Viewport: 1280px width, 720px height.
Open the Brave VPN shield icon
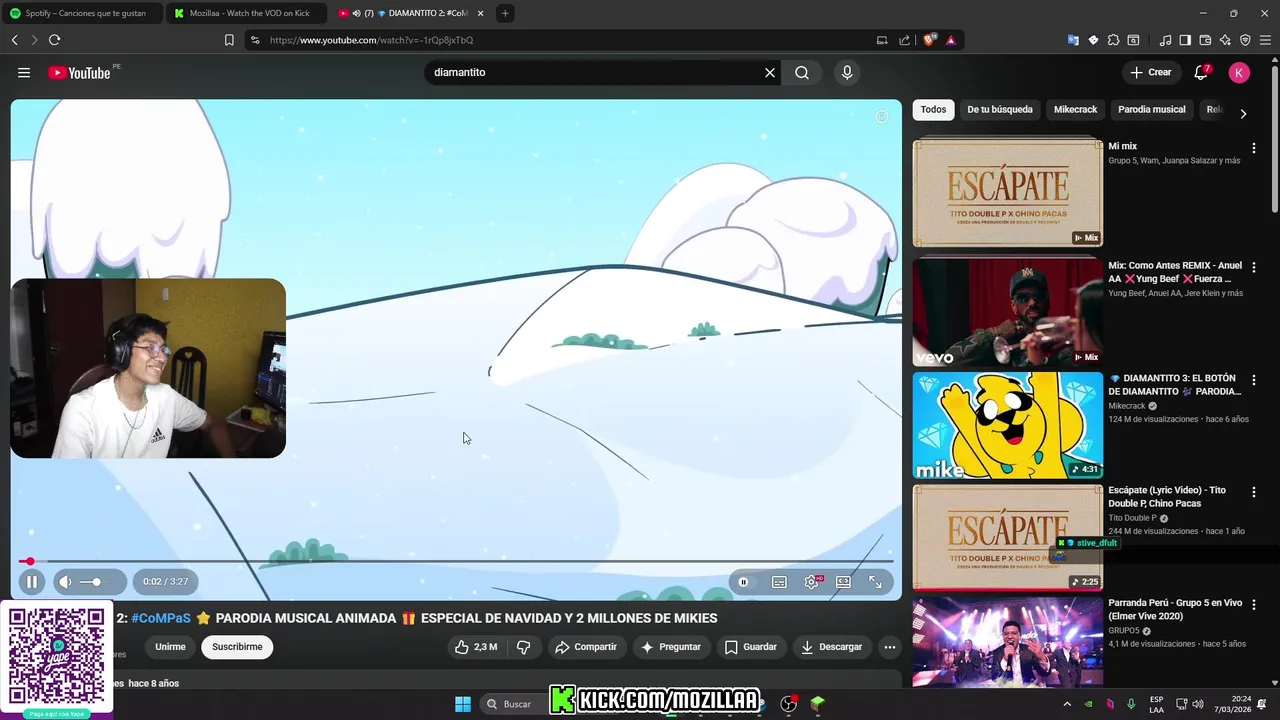coord(1245,40)
